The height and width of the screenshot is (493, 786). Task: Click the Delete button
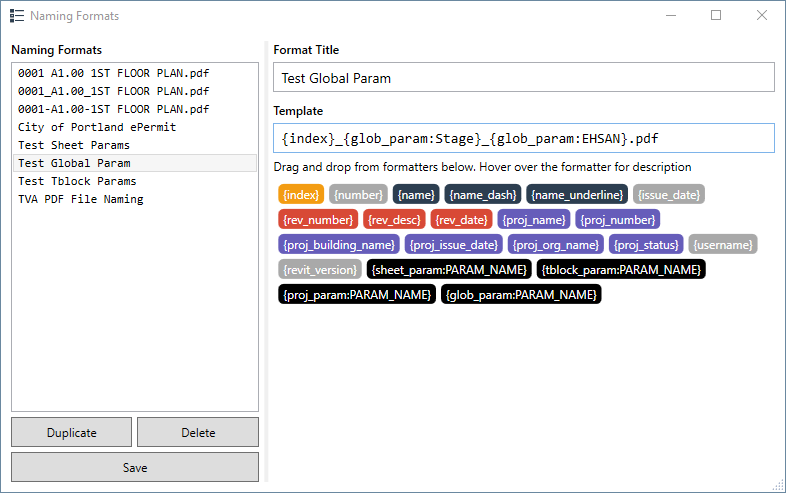pyautogui.click(x=198, y=432)
